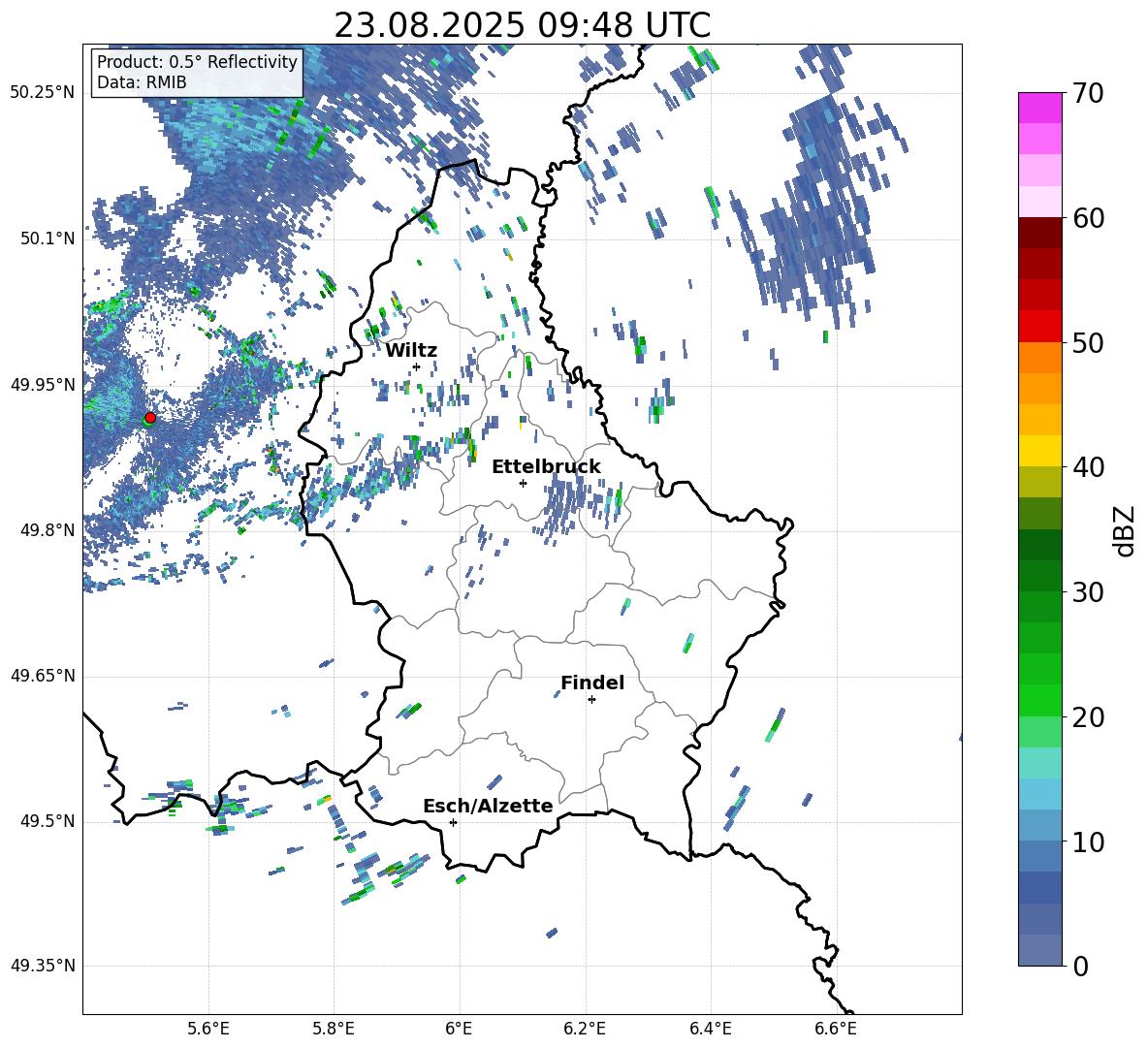Click the dBZ colorbar axis label
Image resolution: width=1148 pixels, height=1048 pixels.
[1125, 530]
